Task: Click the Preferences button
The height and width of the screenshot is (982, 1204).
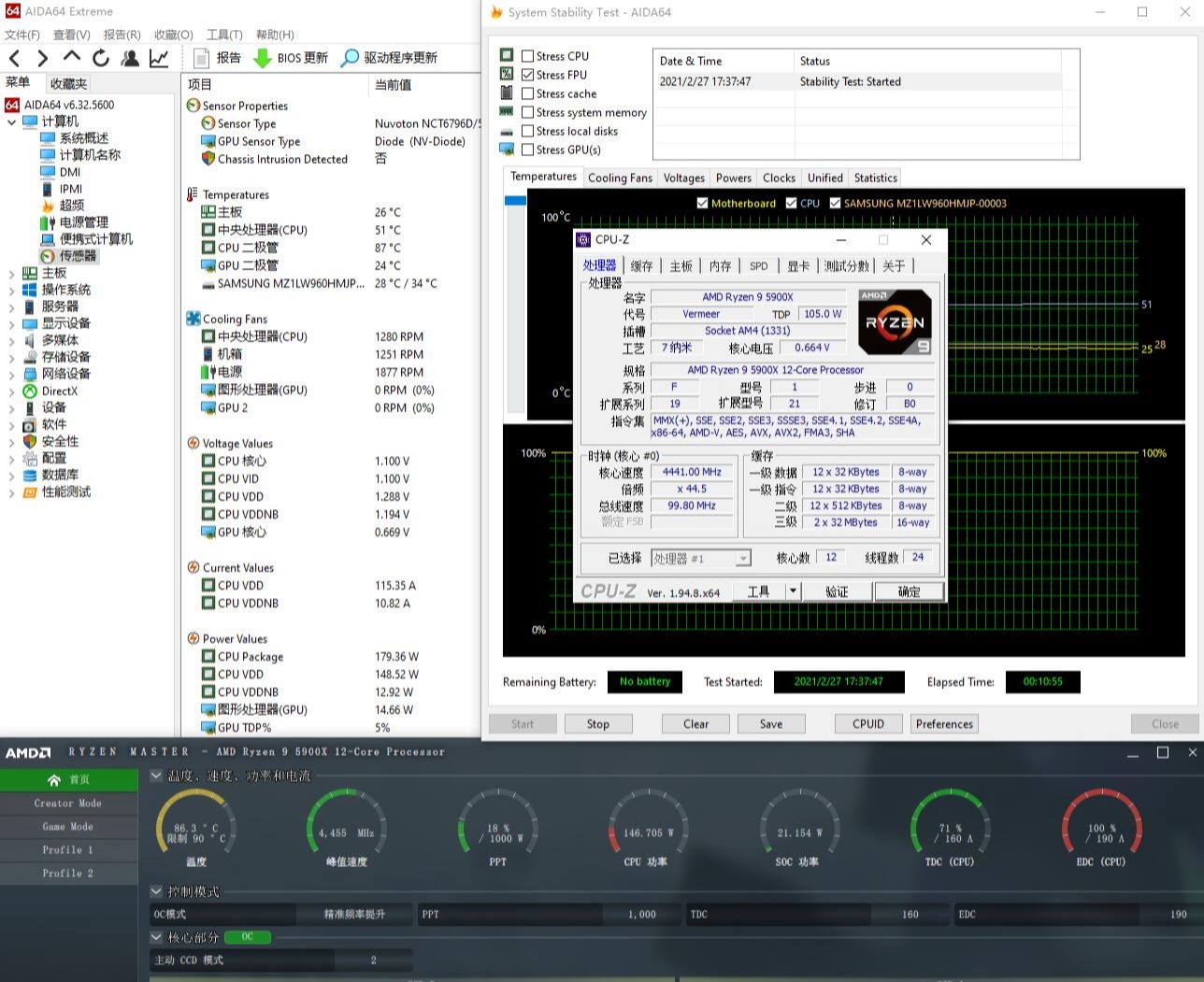Action: pyautogui.click(x=944, y=724)
